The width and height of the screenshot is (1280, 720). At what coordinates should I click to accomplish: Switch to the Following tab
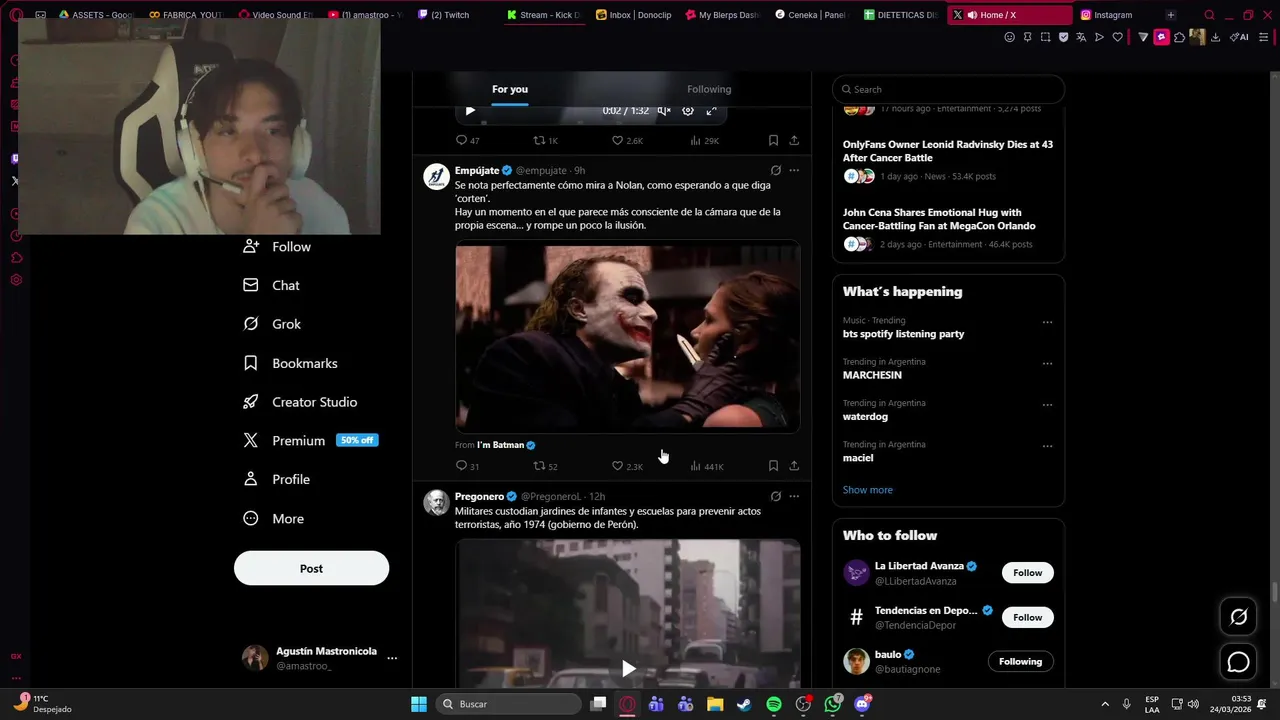pyautogui.click(x=709, y=89)
